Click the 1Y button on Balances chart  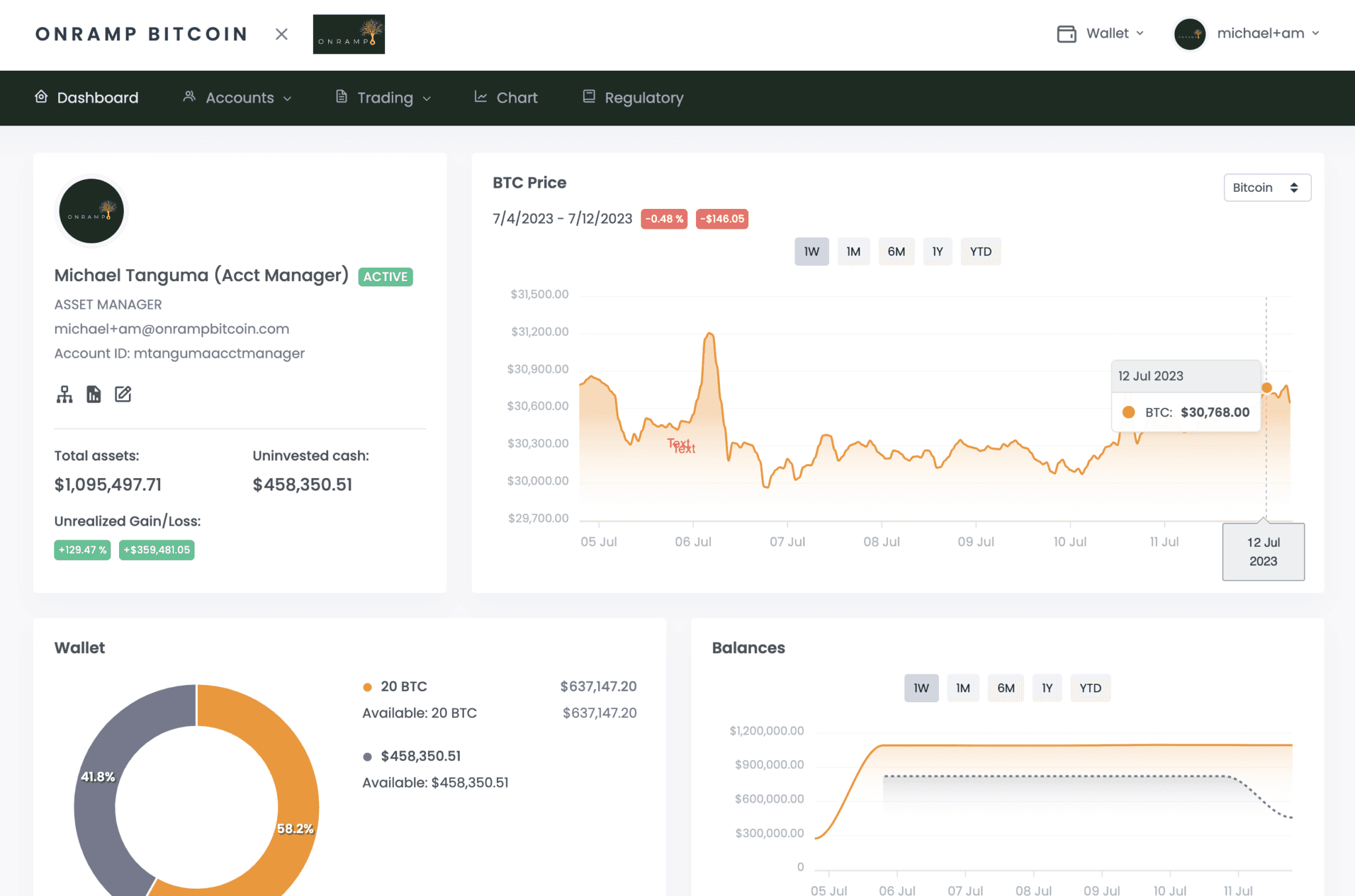tap(1047, 688)
